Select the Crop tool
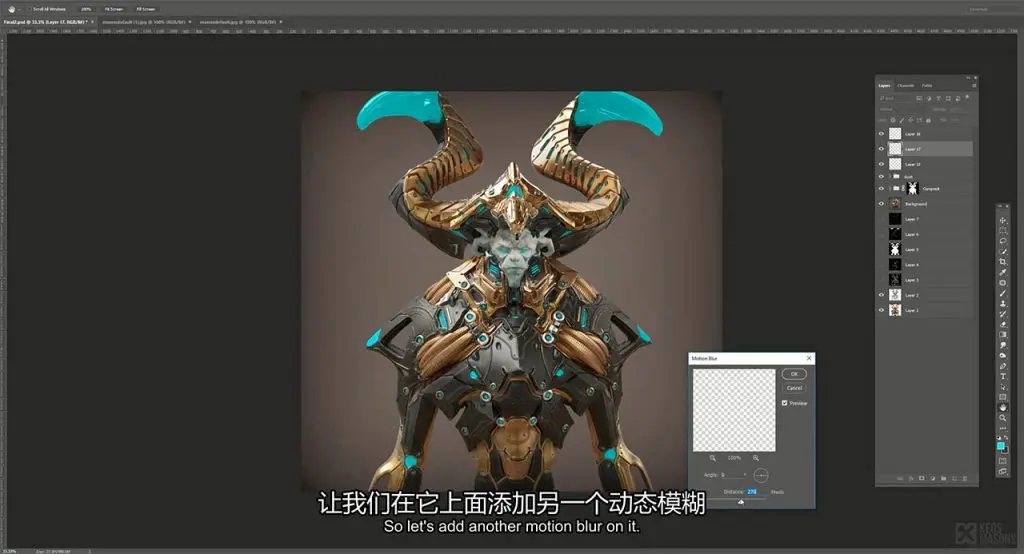This screenshot has width=1024, height=554. pyautogui.click(x=1002, y=262)
